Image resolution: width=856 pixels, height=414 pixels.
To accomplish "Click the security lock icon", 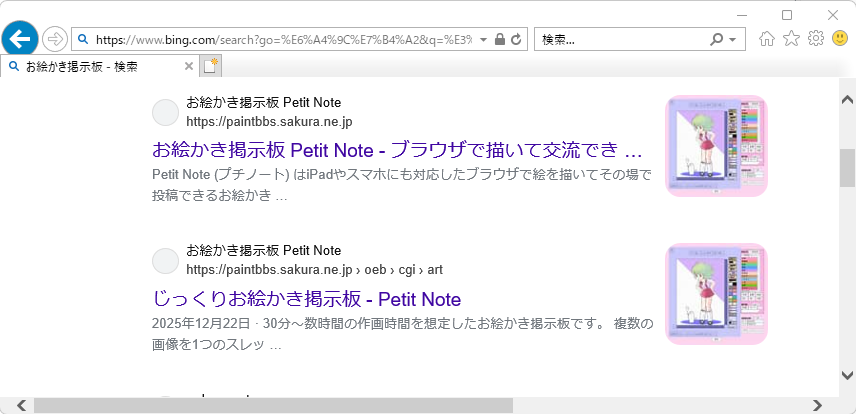I will 499,39.
